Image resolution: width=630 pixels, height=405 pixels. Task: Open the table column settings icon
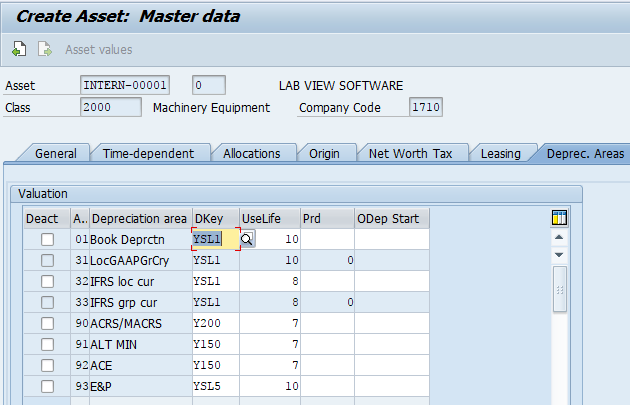pyautogui.click(x=559, y=218)
